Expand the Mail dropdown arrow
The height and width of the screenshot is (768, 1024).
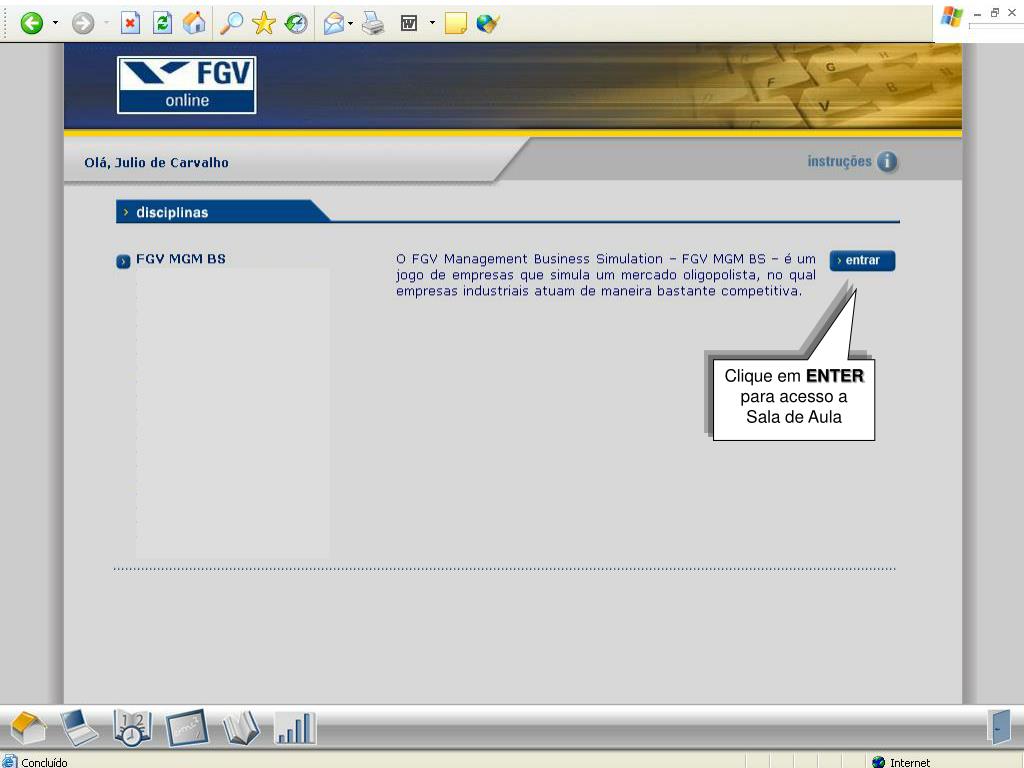tap(351, 24)
